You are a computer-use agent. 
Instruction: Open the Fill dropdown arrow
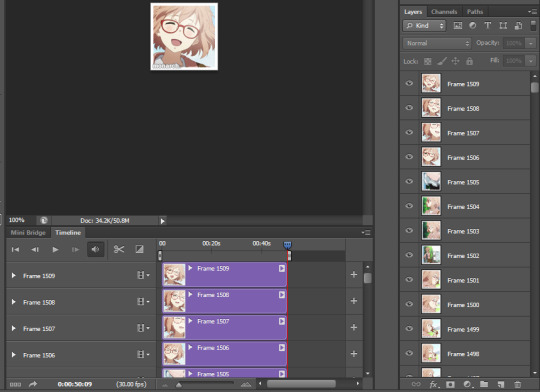tap(531, 61)
